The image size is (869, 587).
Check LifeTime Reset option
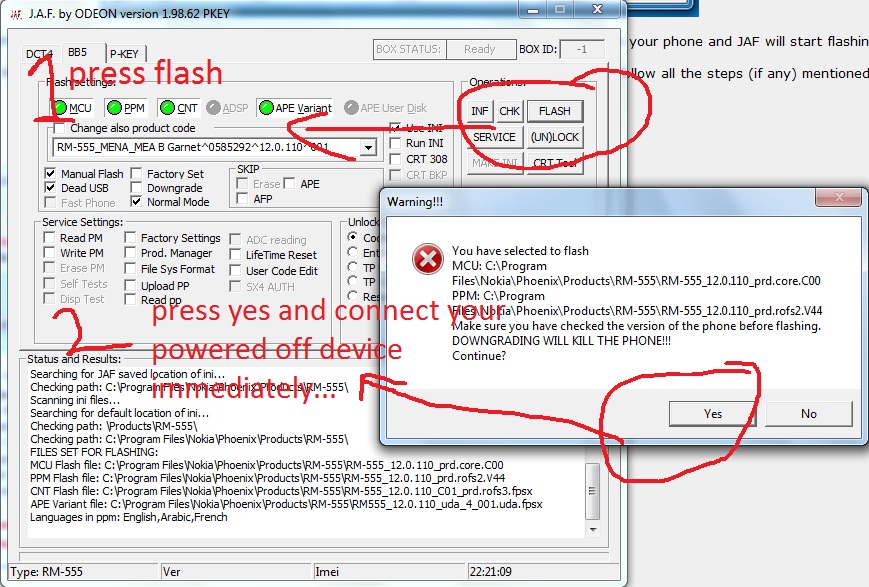(236, 255)
